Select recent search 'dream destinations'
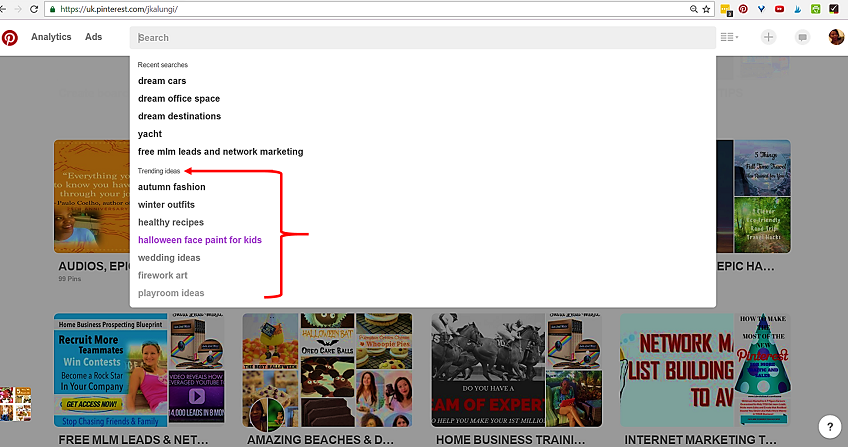 tap(179, 116)
